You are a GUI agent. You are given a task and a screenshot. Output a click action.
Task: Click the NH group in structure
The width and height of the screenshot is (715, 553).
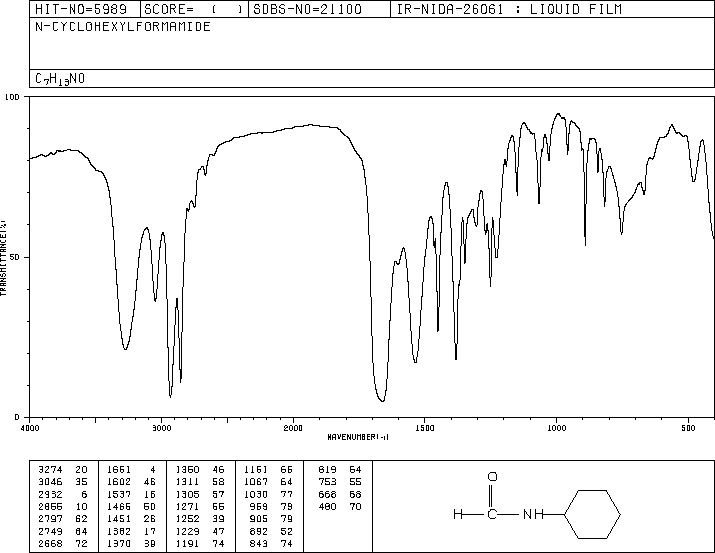click(x=533, y=514)
